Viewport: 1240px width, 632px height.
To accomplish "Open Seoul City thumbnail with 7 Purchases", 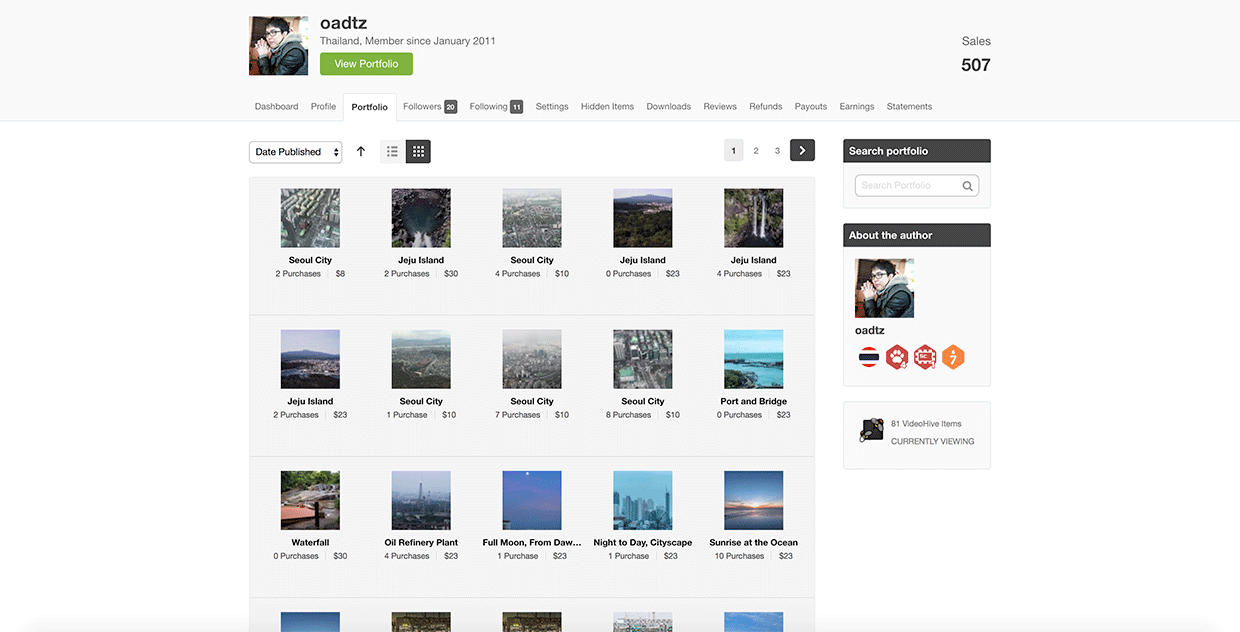I will (x=532, y=359).
